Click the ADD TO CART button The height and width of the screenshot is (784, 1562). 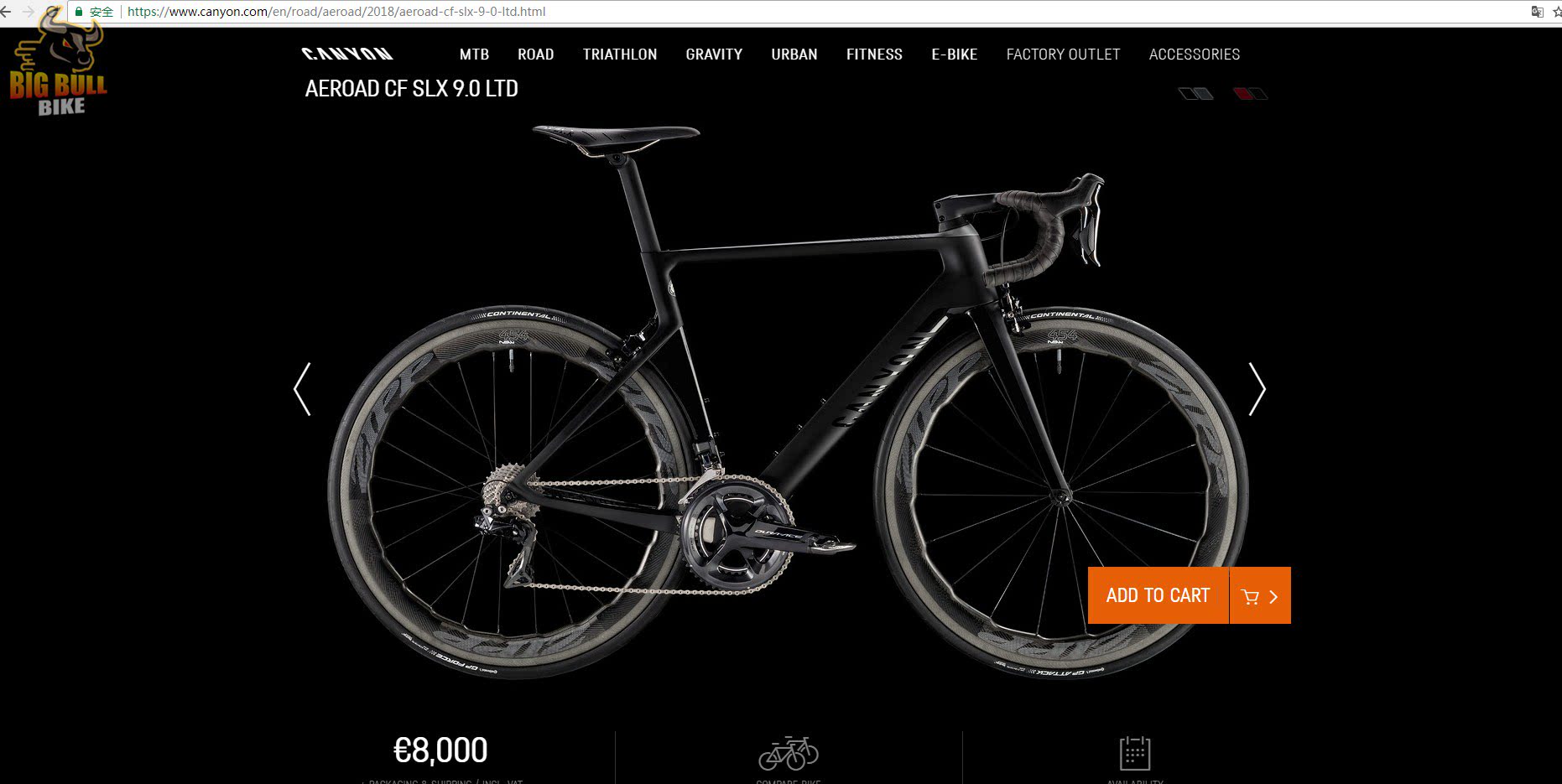(1158, 596)
